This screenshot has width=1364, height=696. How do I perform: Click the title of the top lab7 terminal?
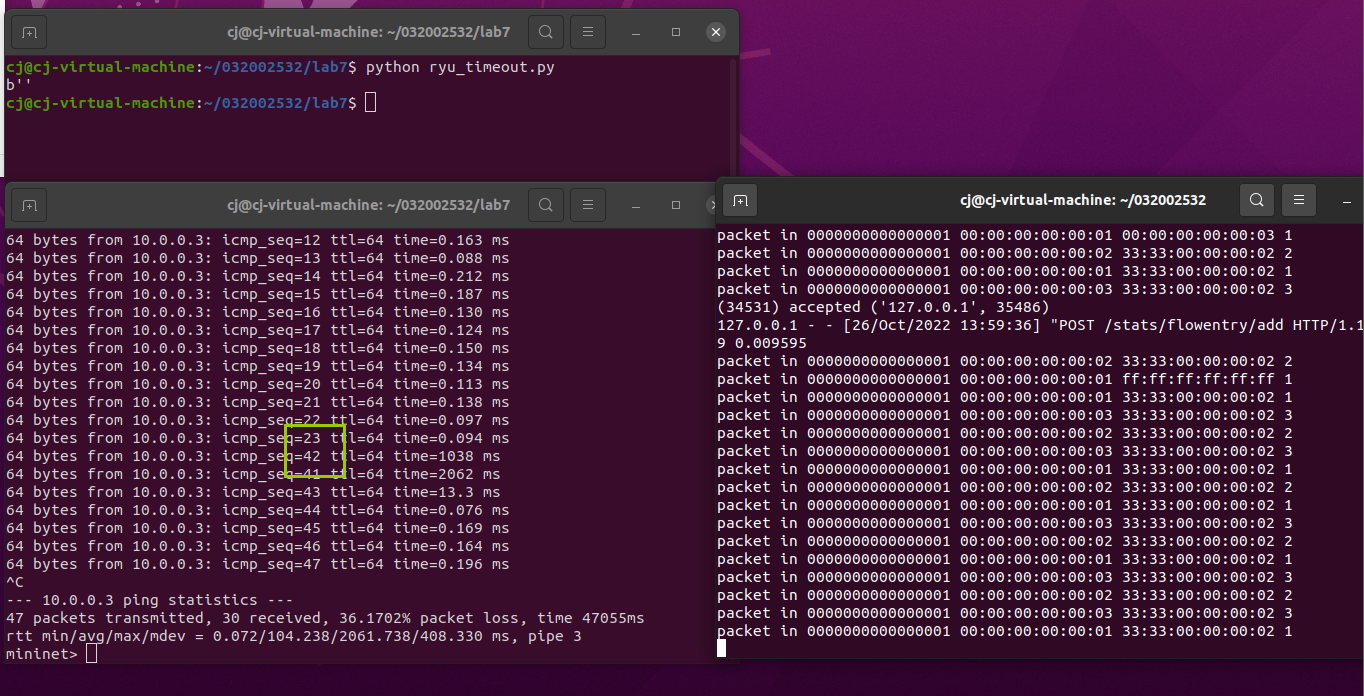(x=368, y=32)
